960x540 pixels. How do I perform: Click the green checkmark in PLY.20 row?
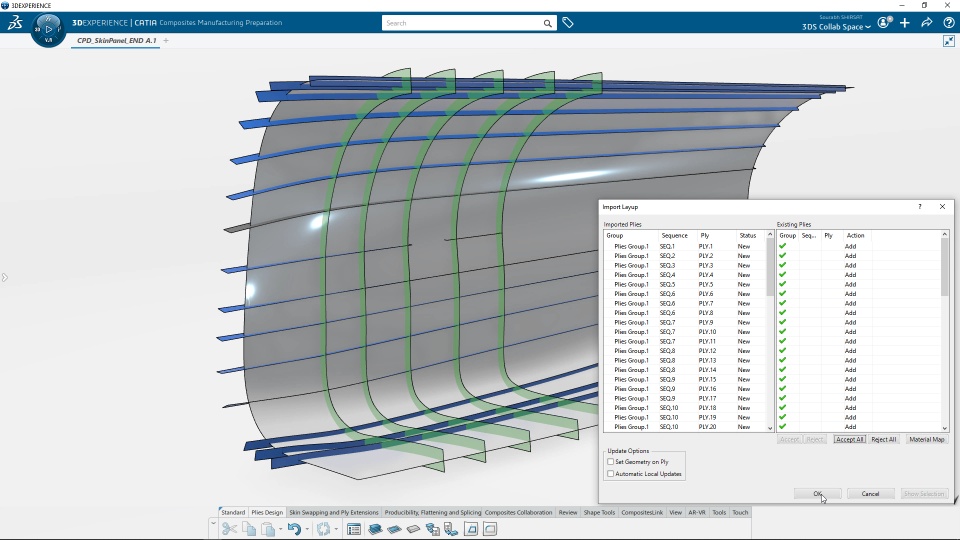pyautogui.click(x=782, y=427)
